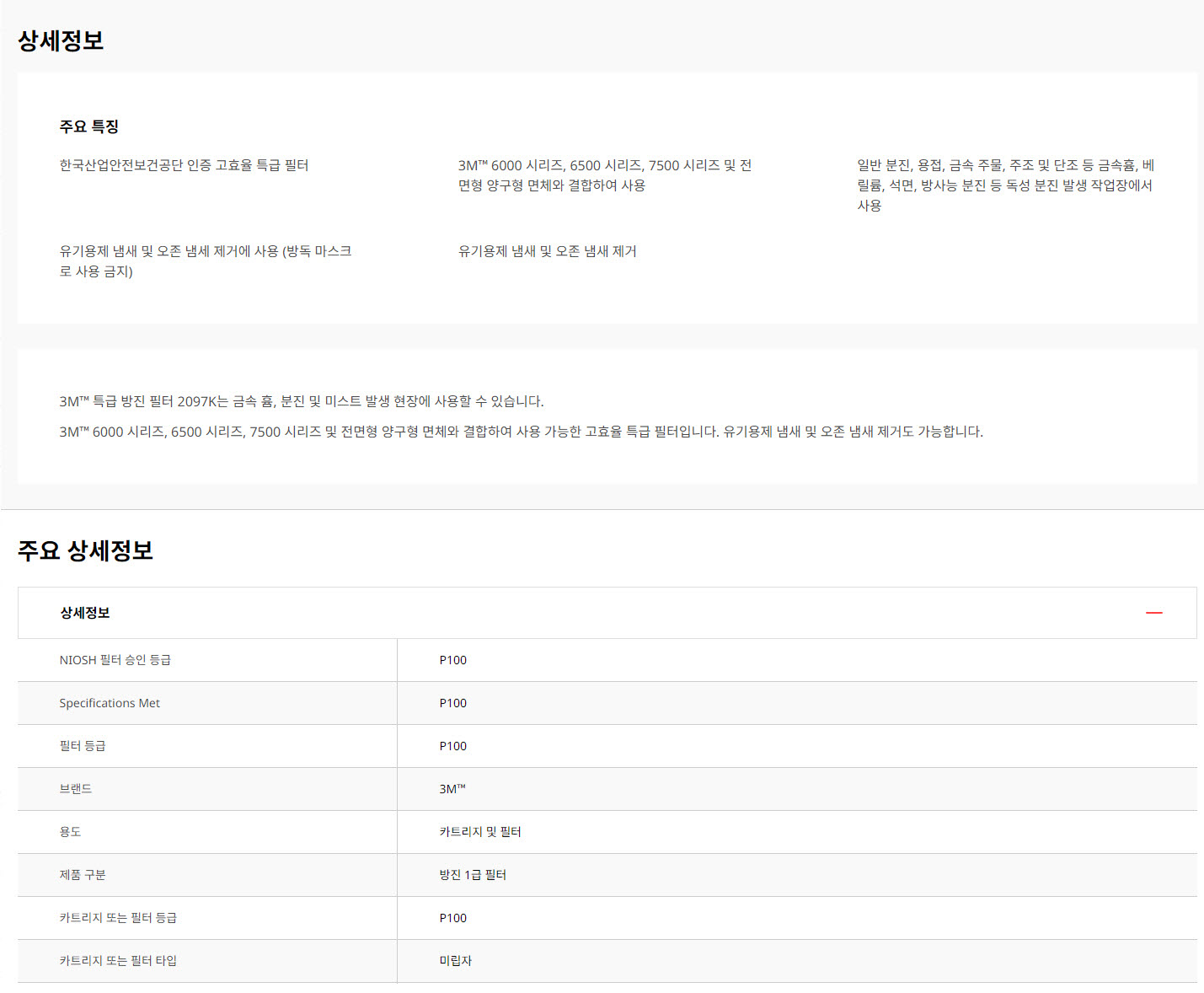Select the text 한국산업안전보건공단 인증 고효율 특급 필터
The image size is (1204, 993).
184,165
